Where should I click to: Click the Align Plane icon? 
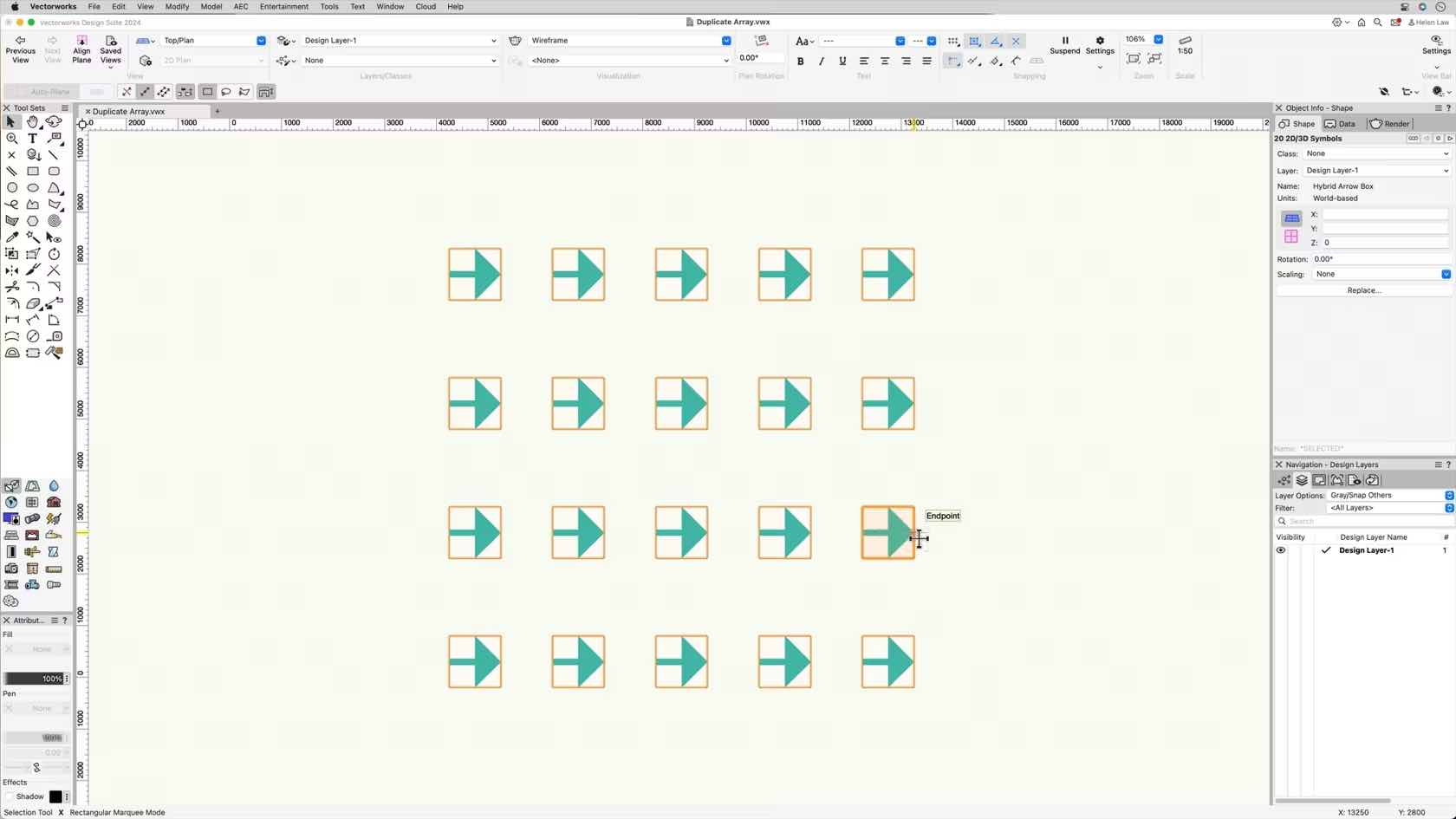click(x=81, y=49)
